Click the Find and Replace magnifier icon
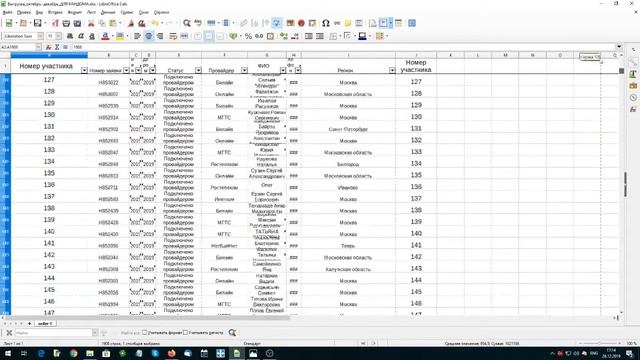 187,23
